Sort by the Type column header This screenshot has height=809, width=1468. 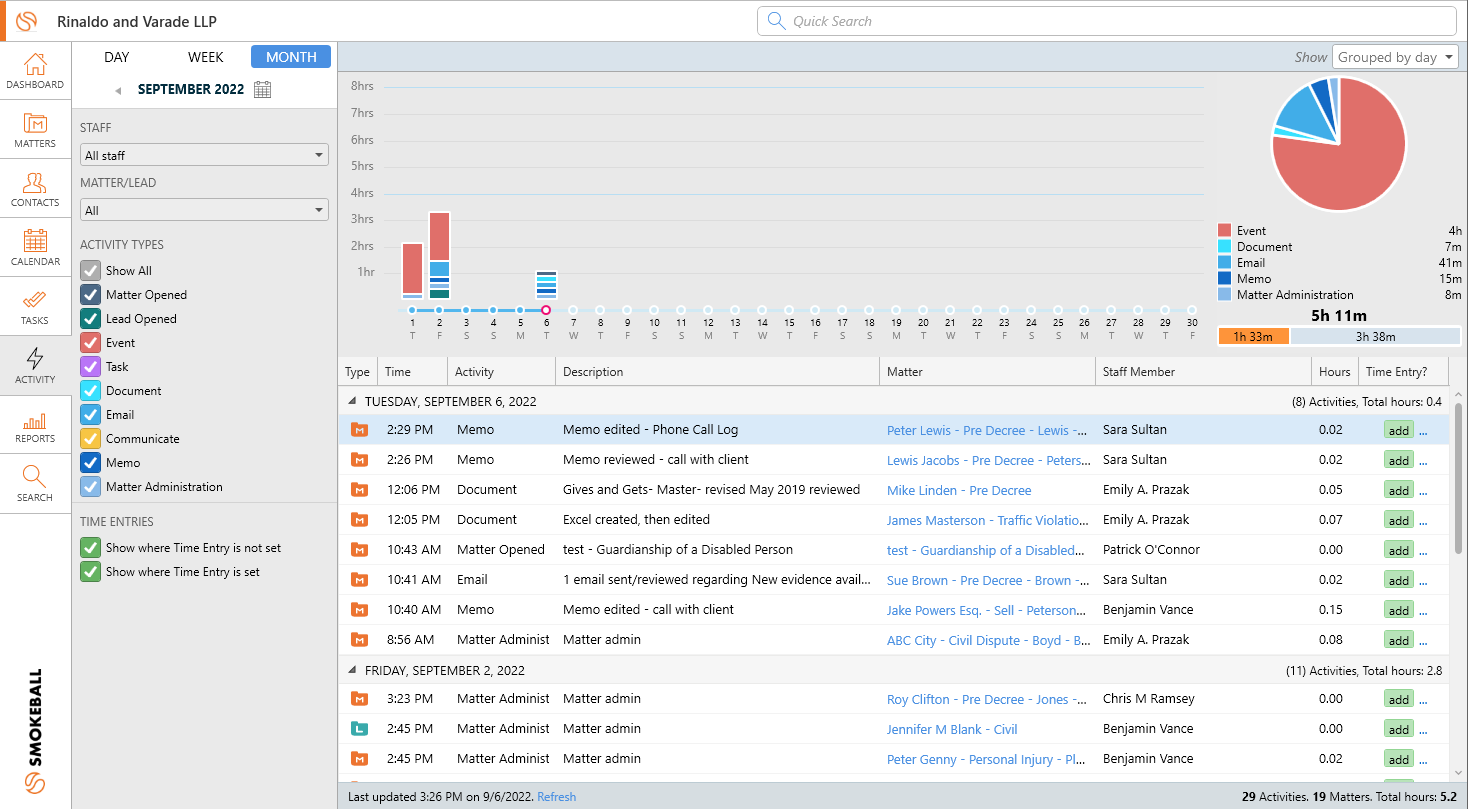coord(357,372)
